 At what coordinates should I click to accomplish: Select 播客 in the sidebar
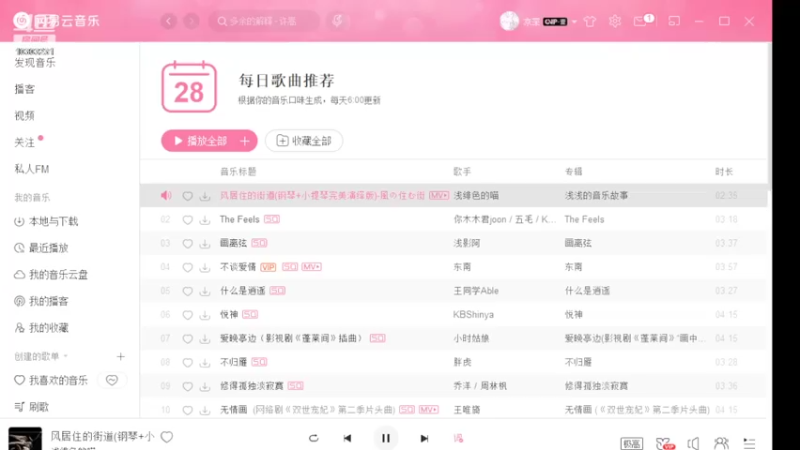[24, 89]
